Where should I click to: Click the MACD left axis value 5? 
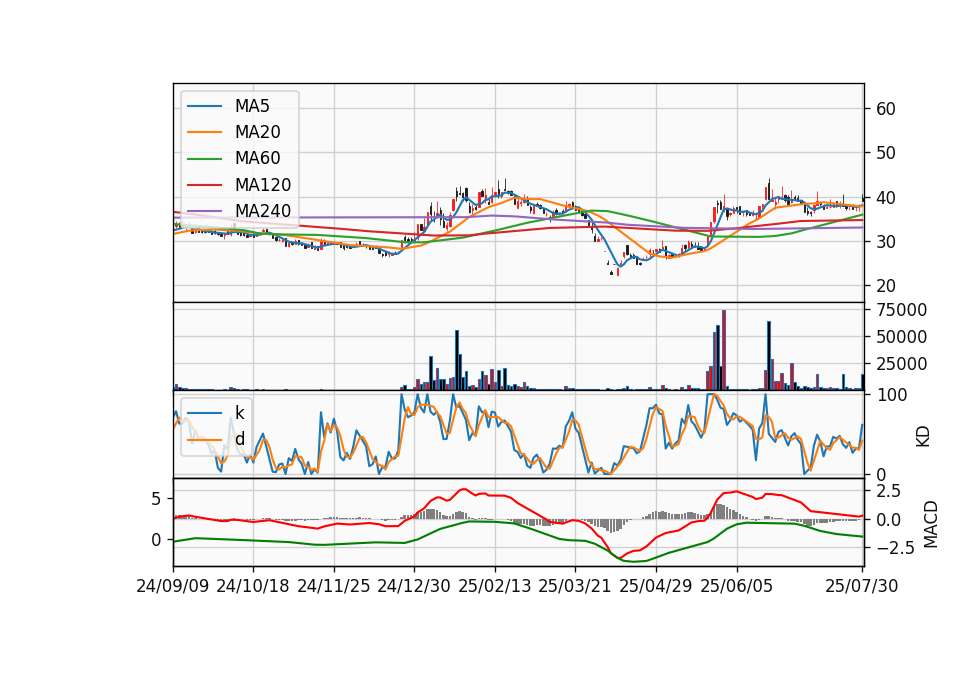156,500
